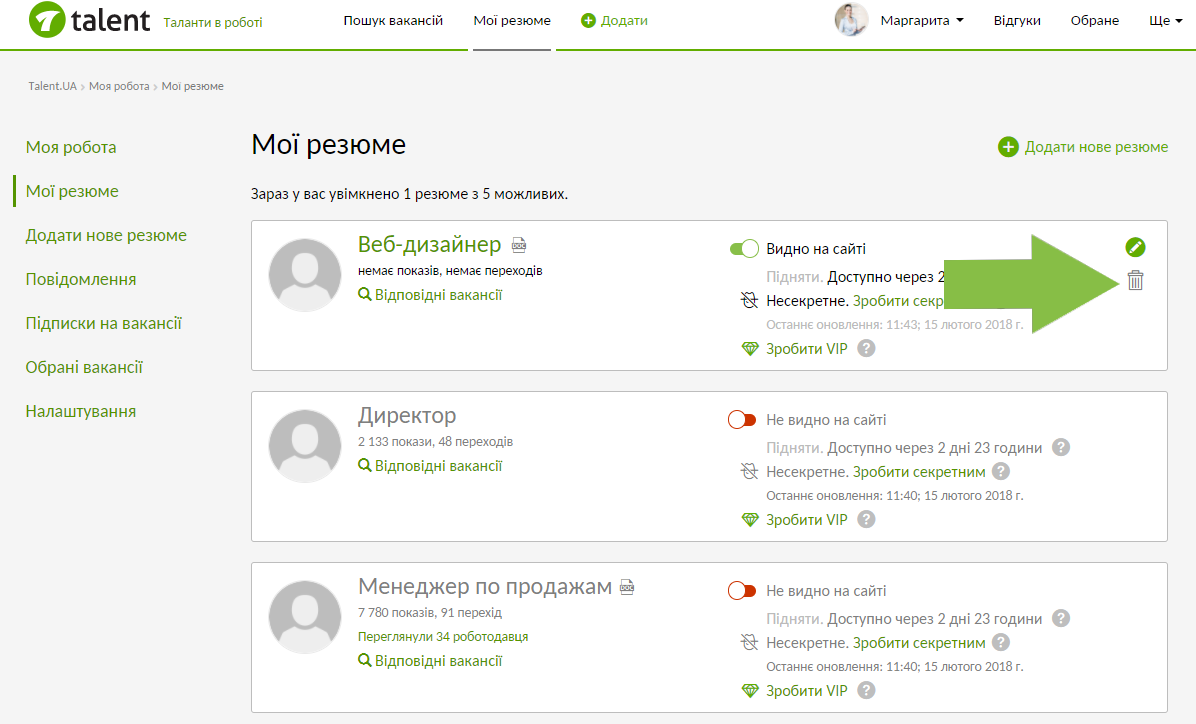The image size is (1196, 724).
Task: Go to Пошук вакансій tab
Action: (393, 21)
